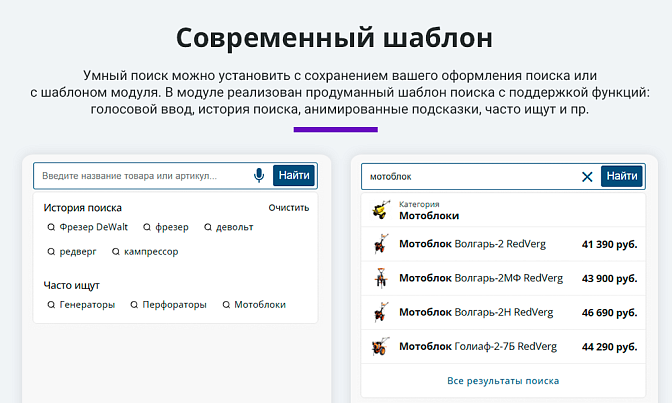Click the Современный шаблон page title
This screenshot has width=672, height=403.
(x=334, y=38)
